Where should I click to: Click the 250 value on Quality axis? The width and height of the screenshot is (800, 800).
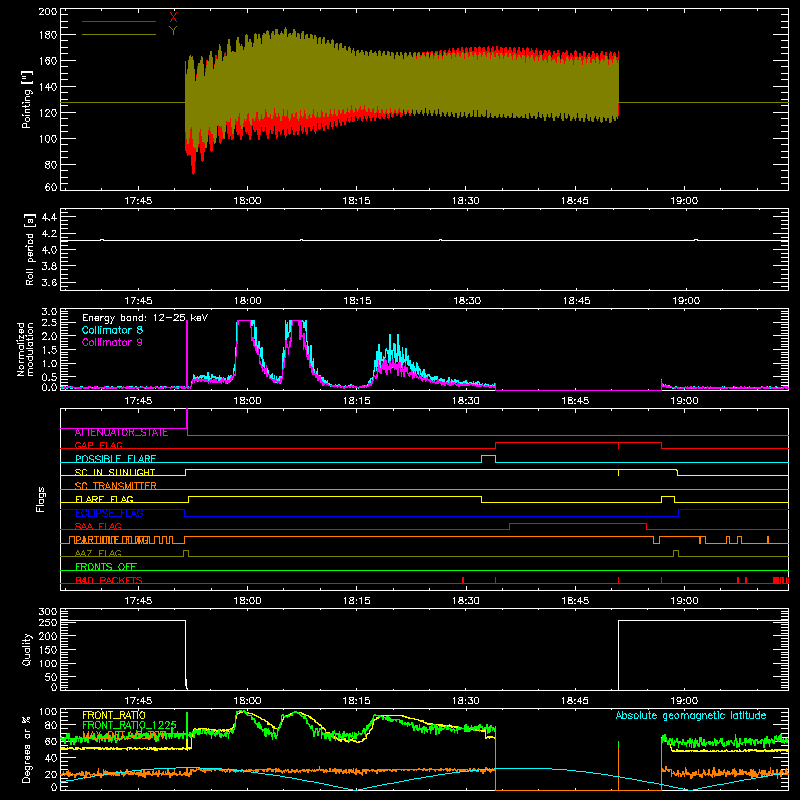tap(48, 622)
